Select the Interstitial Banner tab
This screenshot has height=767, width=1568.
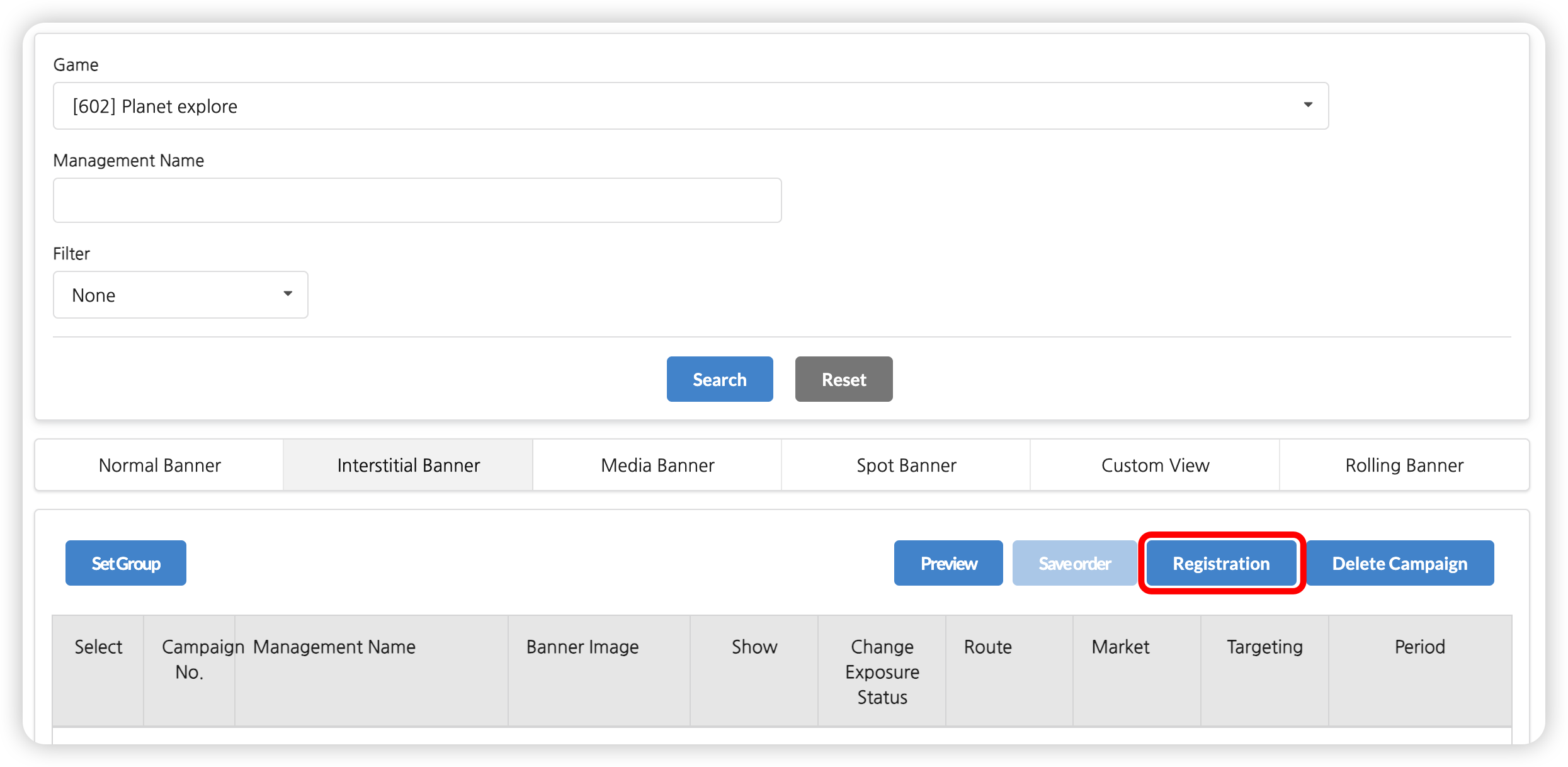[408, 465]
